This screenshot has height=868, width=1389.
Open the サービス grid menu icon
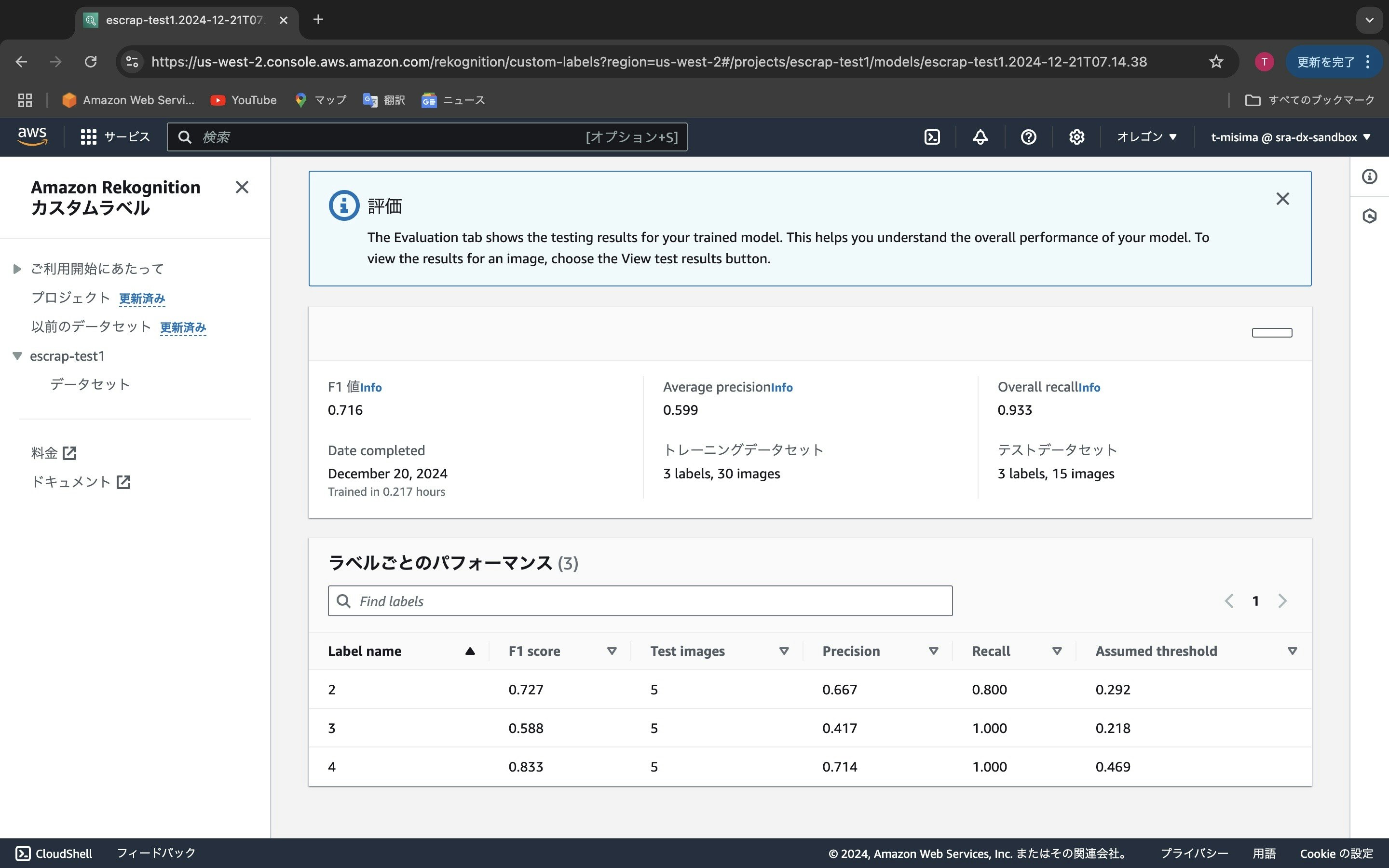coord(88,137)
